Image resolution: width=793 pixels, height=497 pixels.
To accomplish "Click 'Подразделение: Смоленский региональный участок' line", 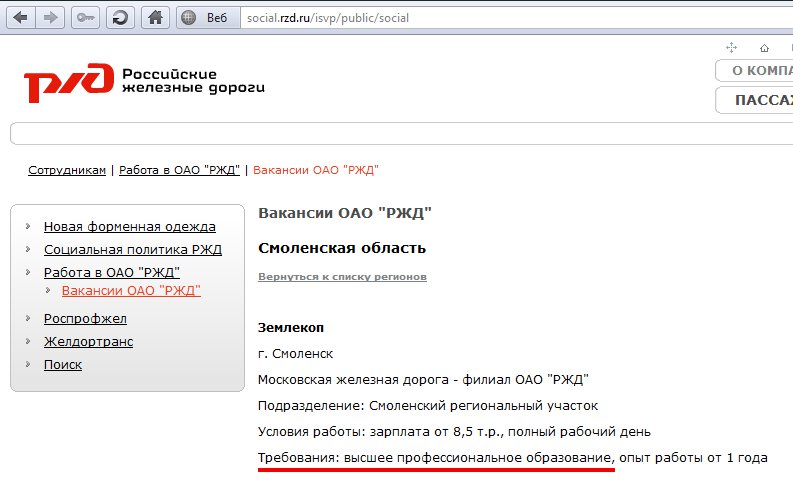I will tap(428, 405).
